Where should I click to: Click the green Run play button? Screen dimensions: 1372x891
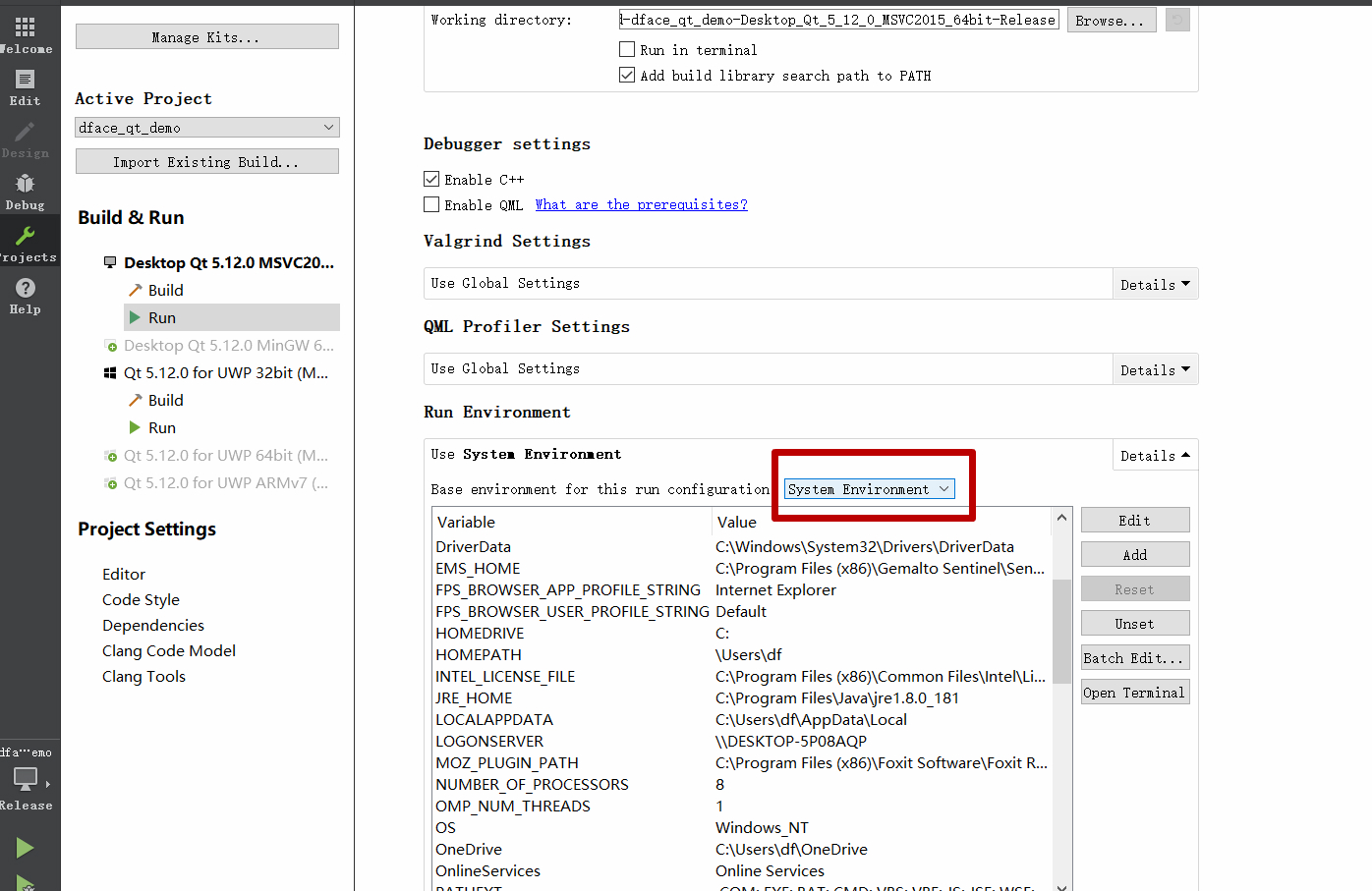26,848
